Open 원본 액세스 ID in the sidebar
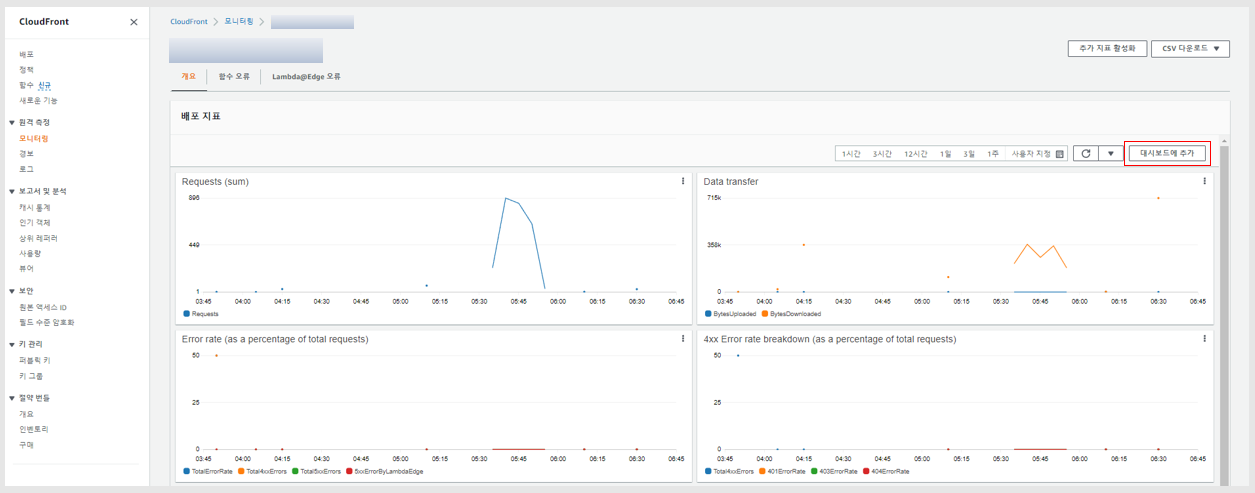This screenshot has height=493, width=1255. [42, 307]
